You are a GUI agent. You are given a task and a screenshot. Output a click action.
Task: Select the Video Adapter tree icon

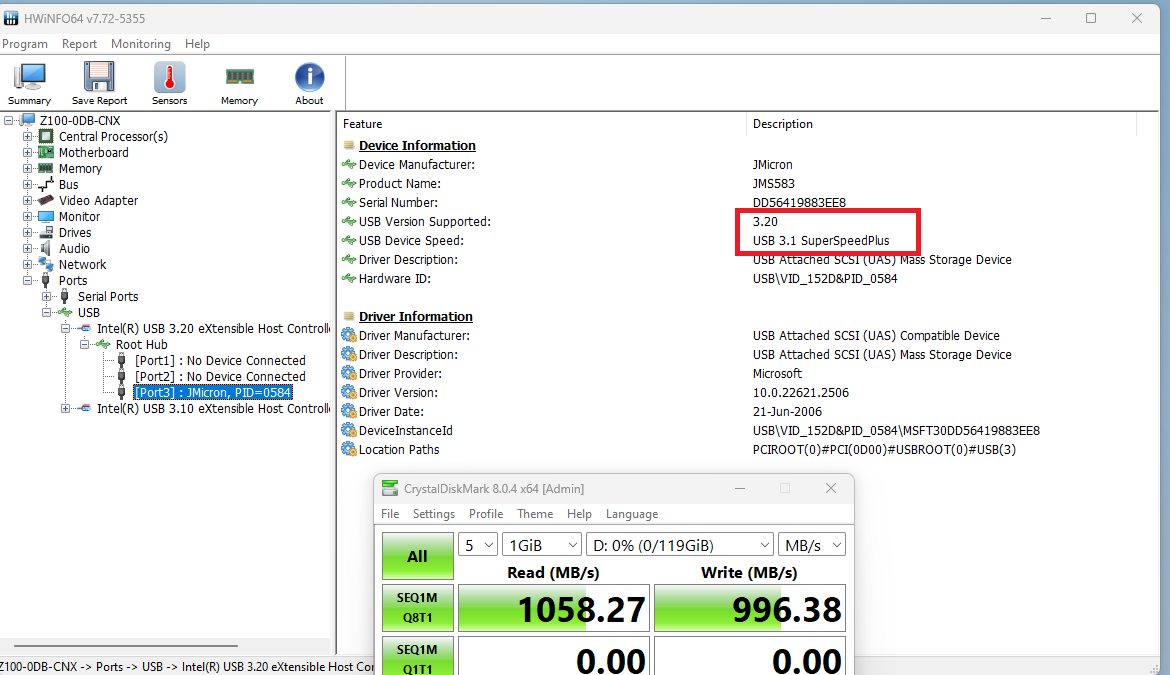click(x=46, y=200)
